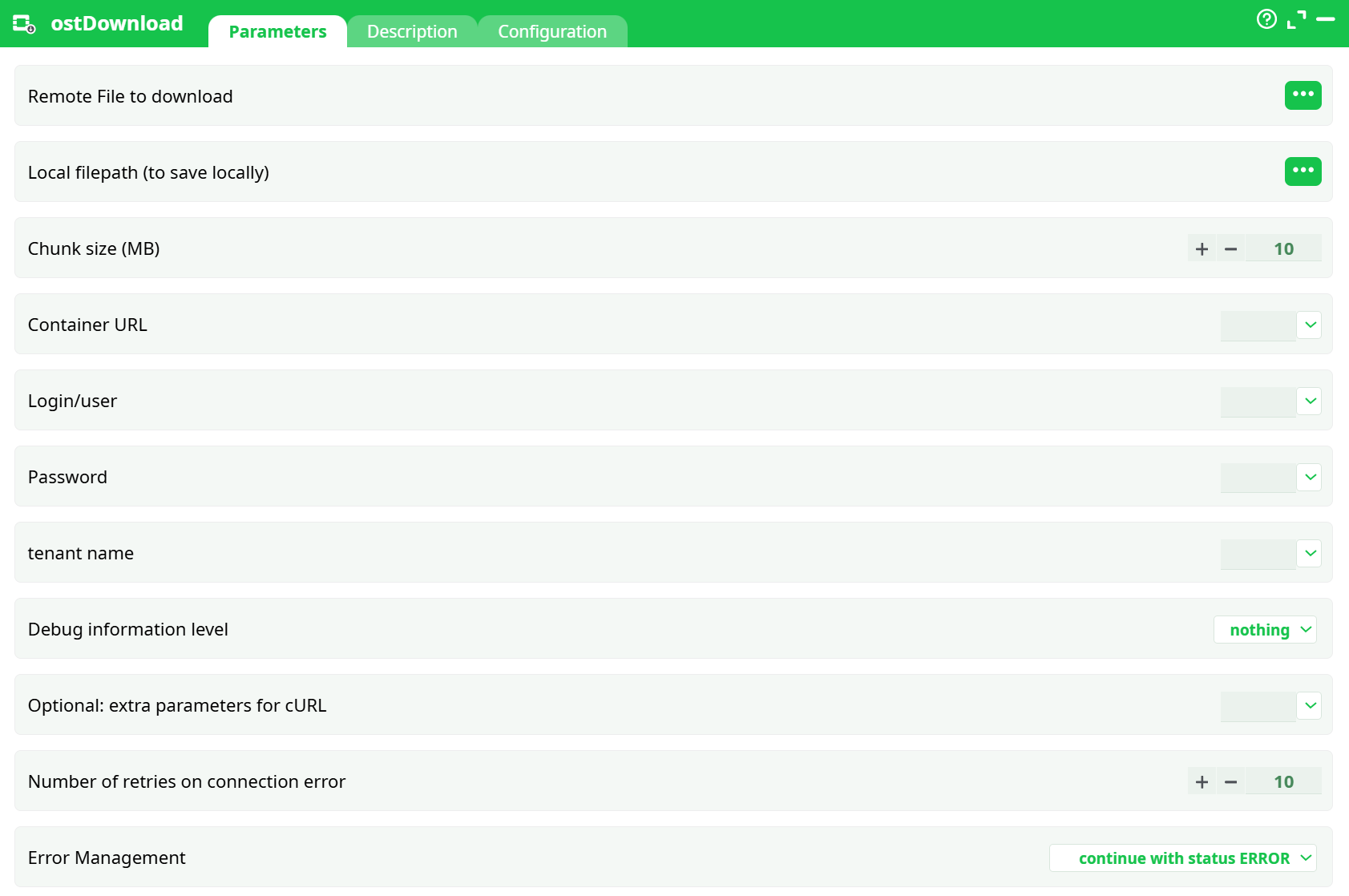This screenshot has width=1349, height=896.
Task: Click the plus icon for Number of retries
Action: (x=1202, y=781)
